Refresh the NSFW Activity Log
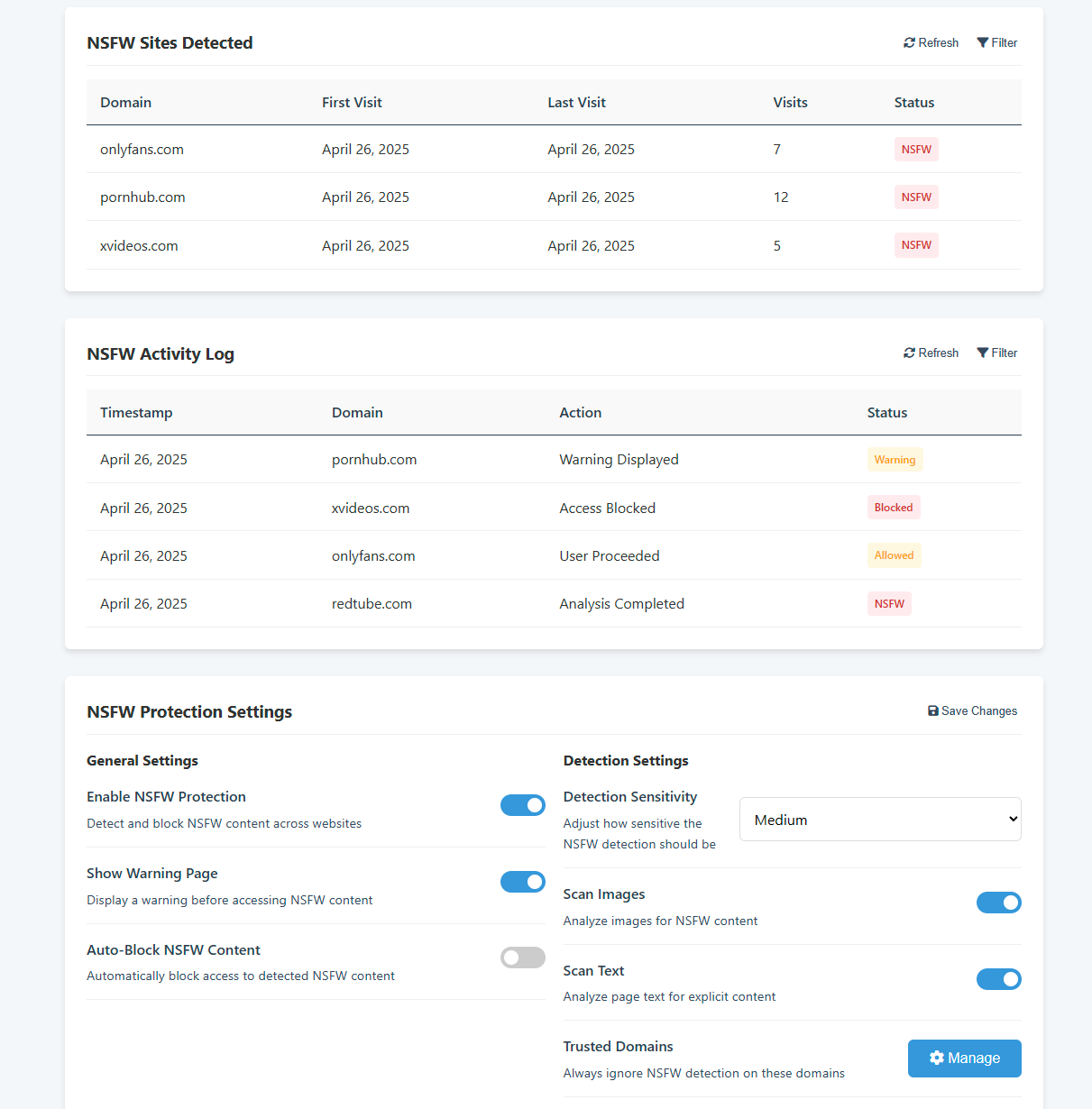This screenshot has width=1092, height=1109. 931,353
